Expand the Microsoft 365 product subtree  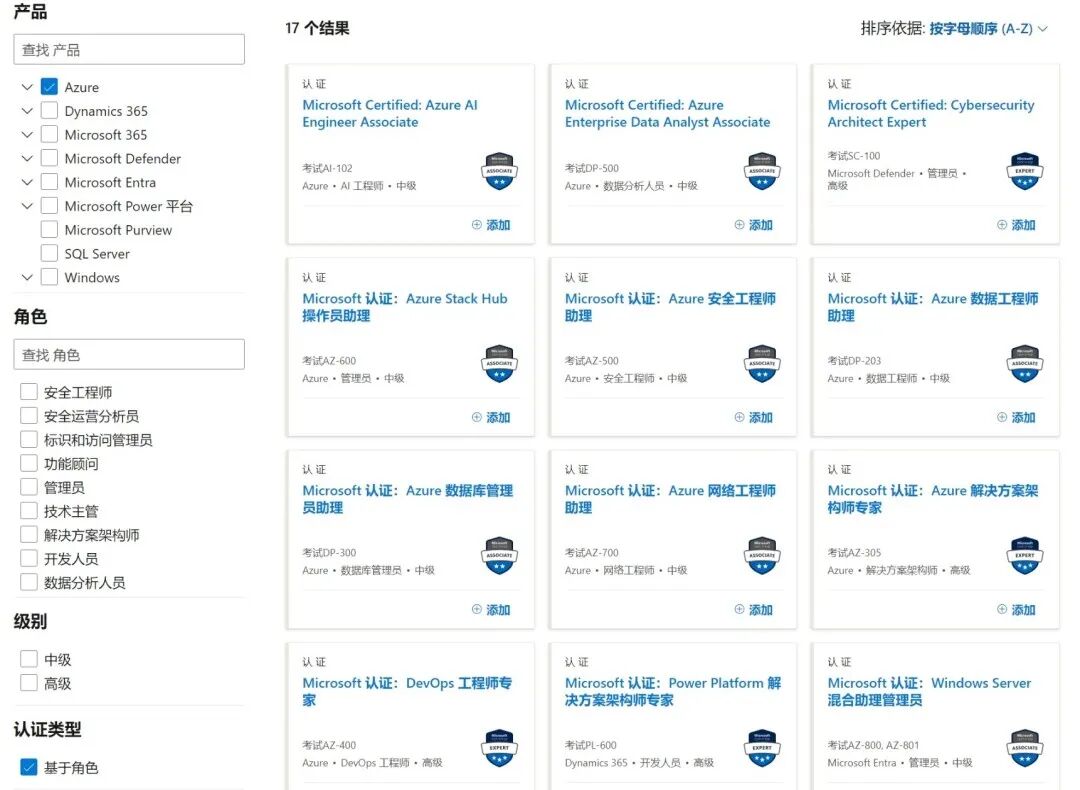point(27,134)
